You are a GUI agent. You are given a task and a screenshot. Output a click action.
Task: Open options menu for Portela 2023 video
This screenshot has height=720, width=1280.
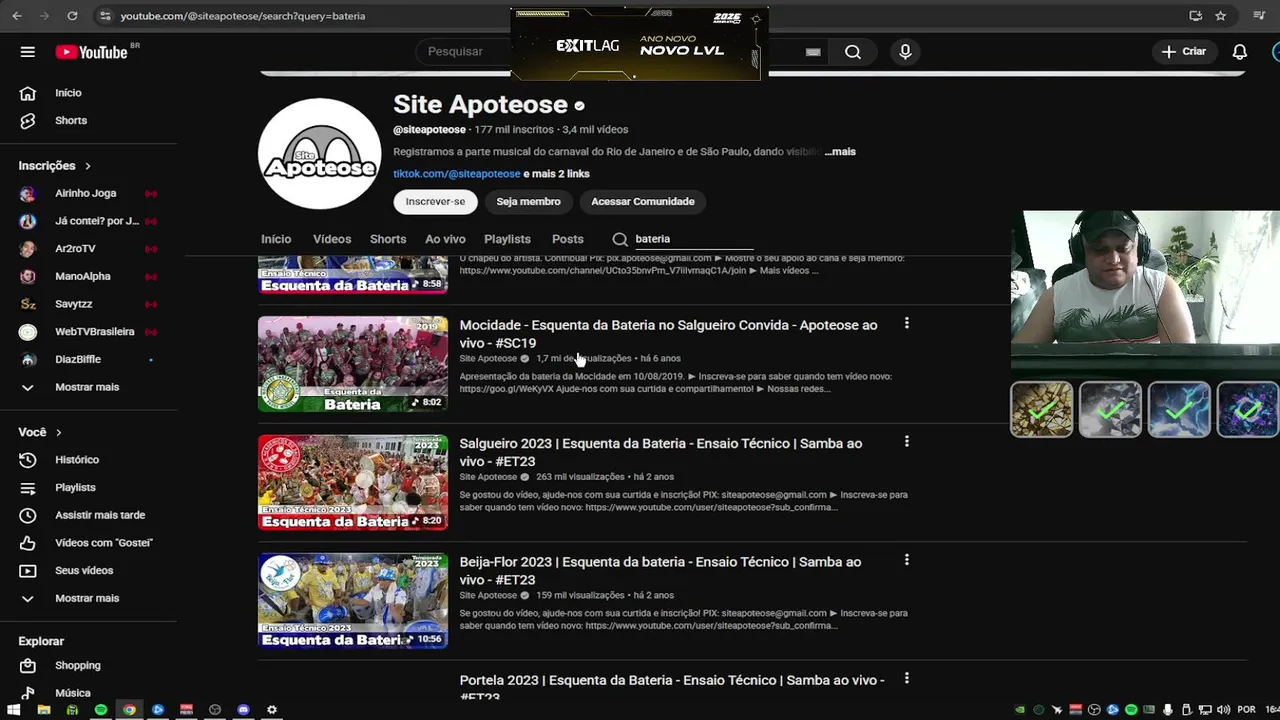[907, 679]
